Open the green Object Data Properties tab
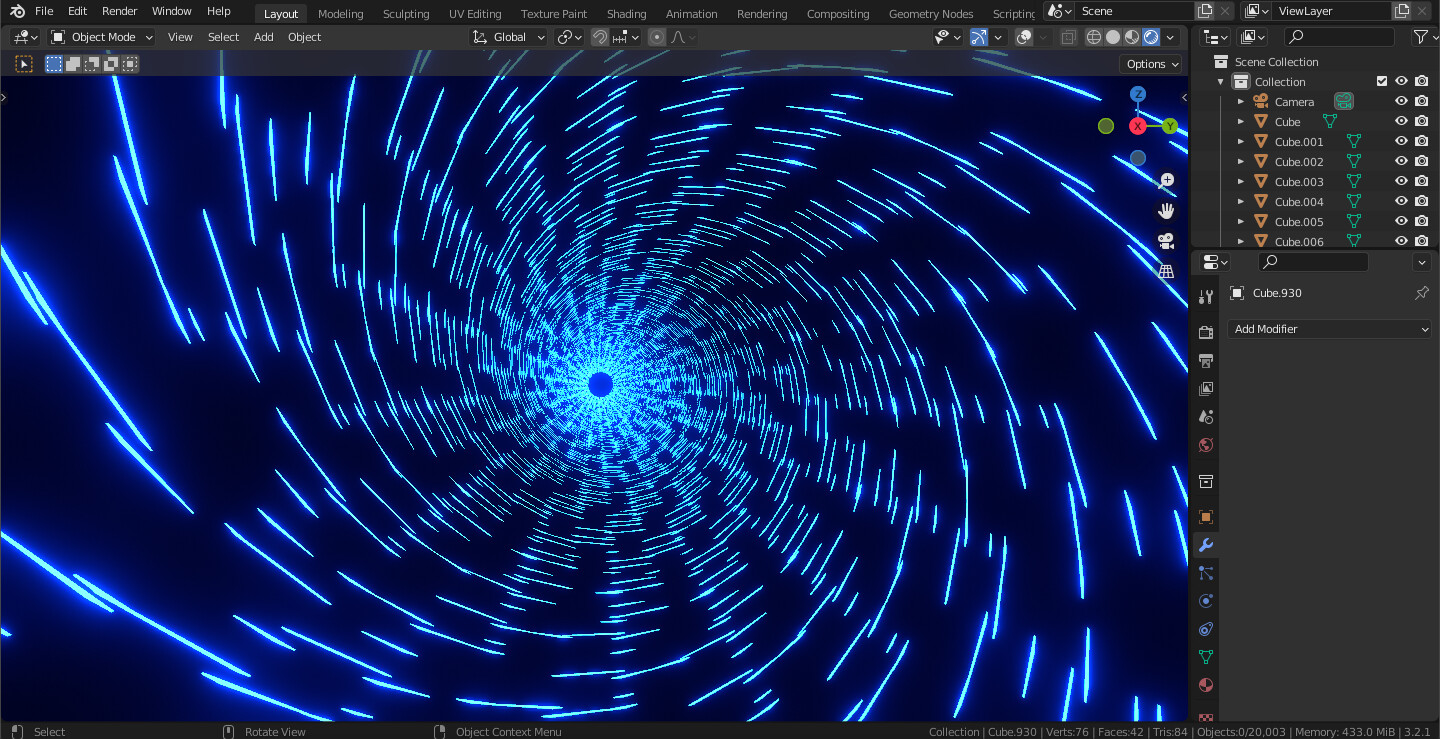Image resolution: width=1440 pixels, height=739 pixels. click(1206, 657)
